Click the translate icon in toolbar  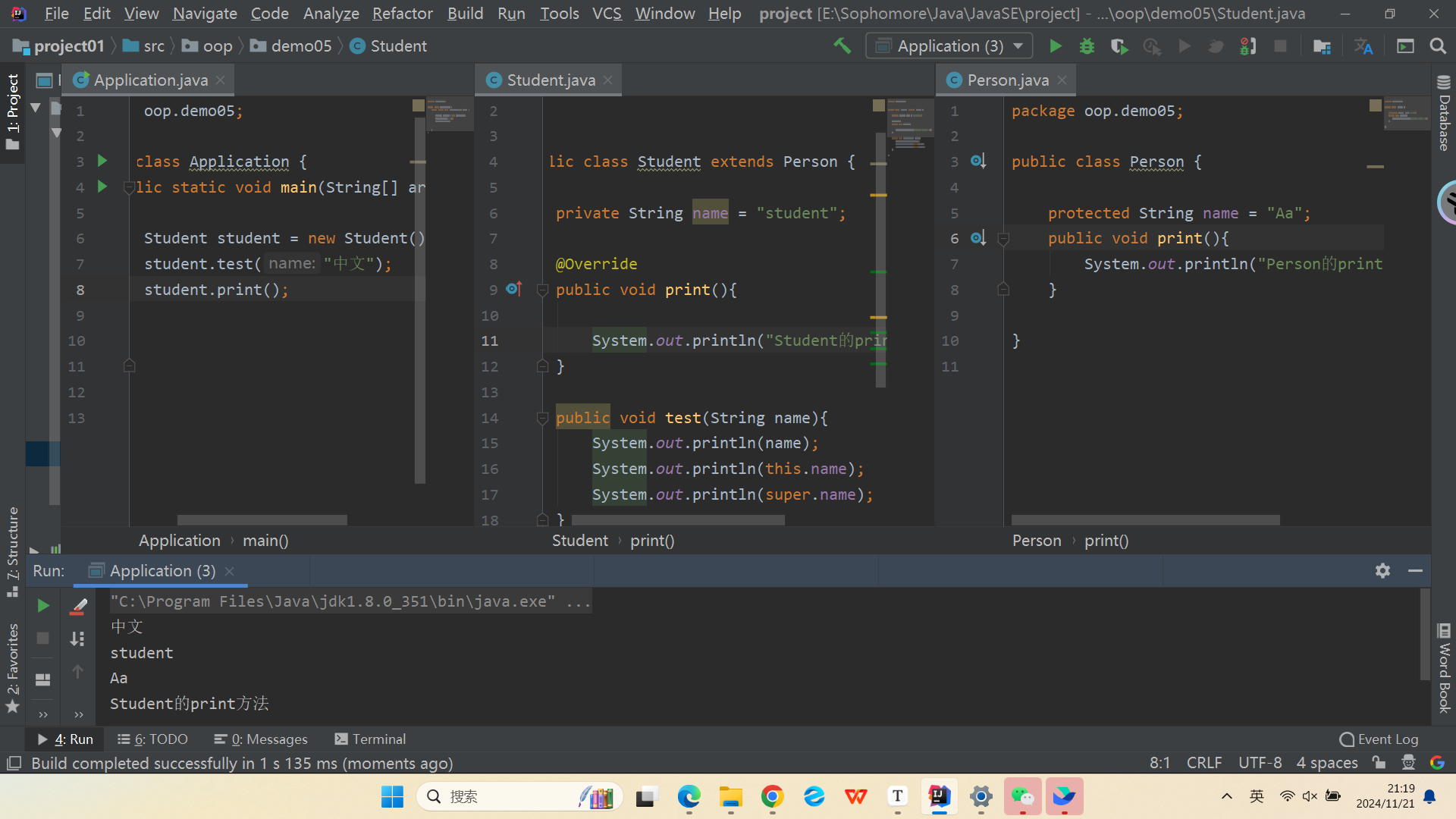(x=1363, y=46)
